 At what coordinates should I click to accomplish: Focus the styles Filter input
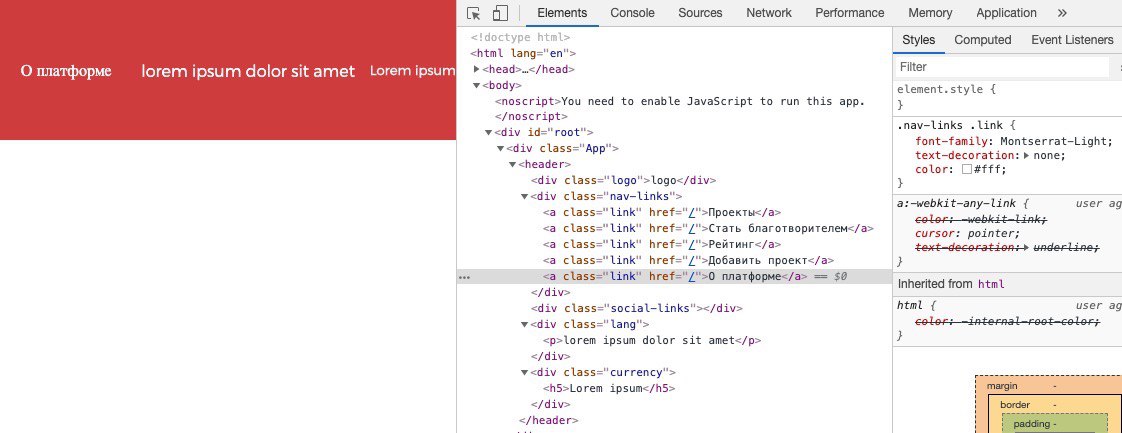[1002, 67]
